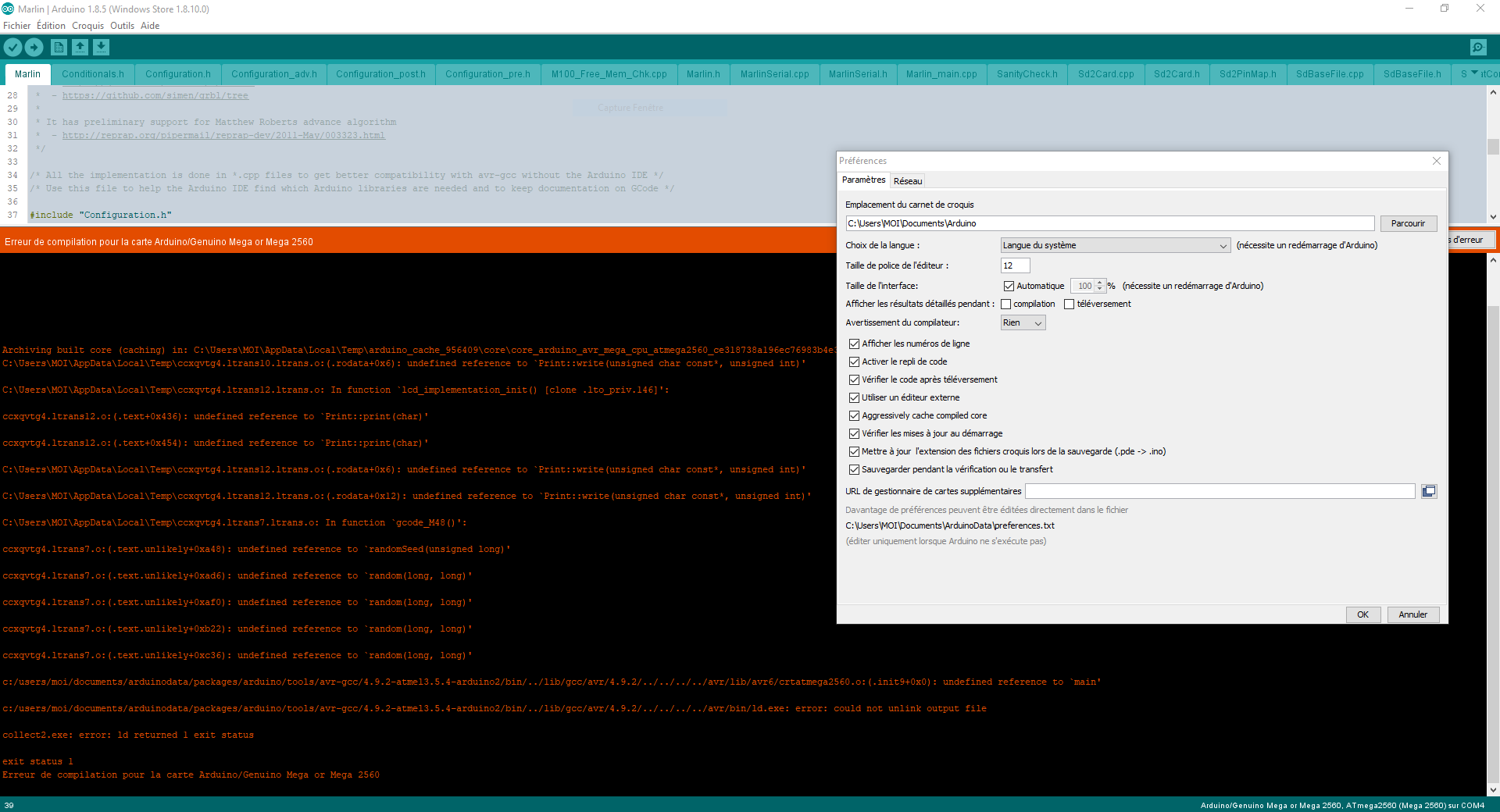Toggle Aggressively cache compiled core
This screenshot has width=1500, height=812.
(x=854, y=416)
